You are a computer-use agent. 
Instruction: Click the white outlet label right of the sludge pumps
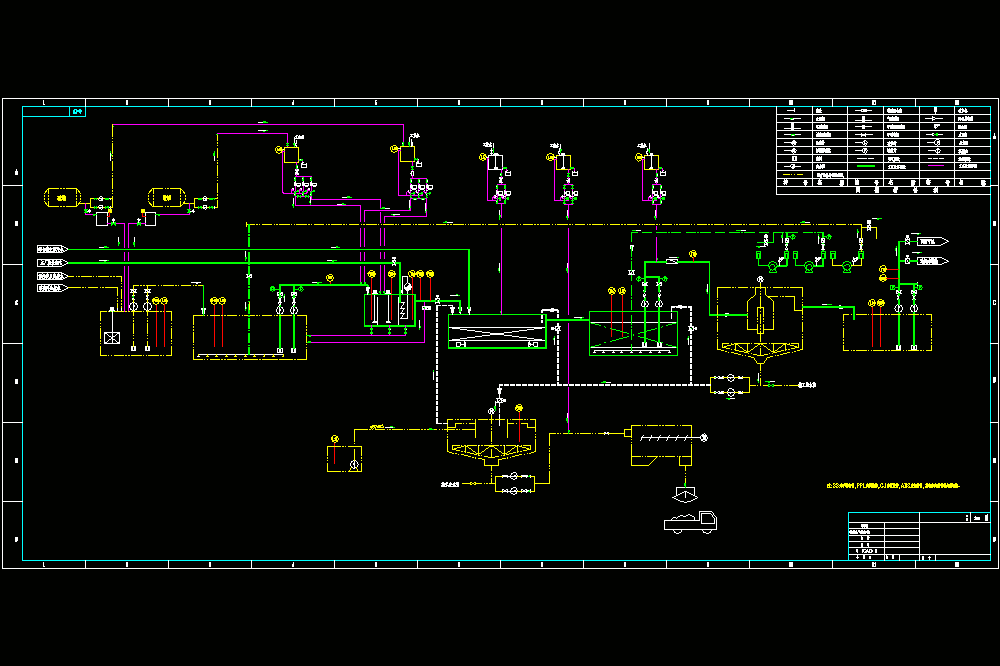tap(807, 385)
